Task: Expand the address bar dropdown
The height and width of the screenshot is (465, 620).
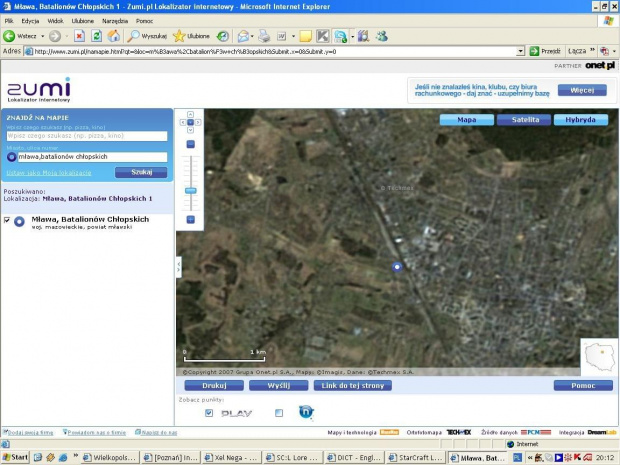Action: (x=520, y=51)
